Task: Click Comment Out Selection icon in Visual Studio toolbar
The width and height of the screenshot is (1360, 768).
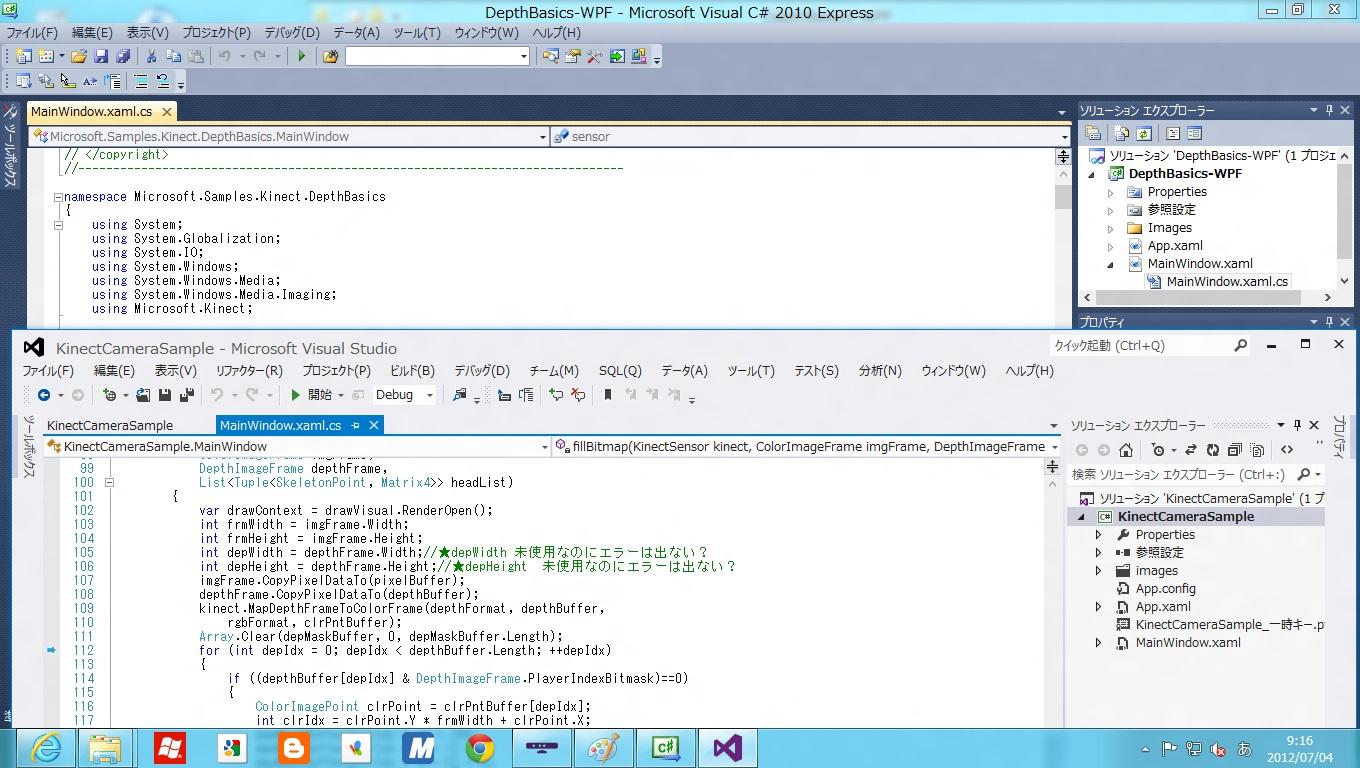Action: [x=555, y=395]
